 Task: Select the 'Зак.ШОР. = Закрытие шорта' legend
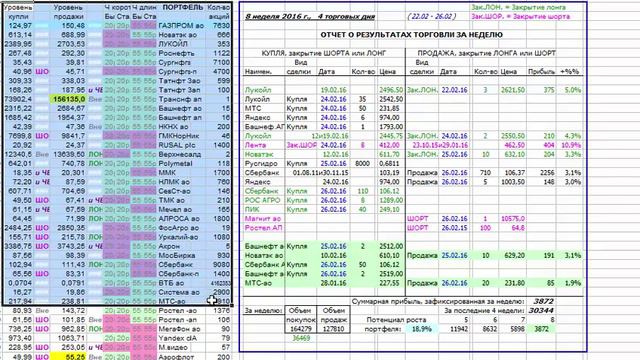520,17
